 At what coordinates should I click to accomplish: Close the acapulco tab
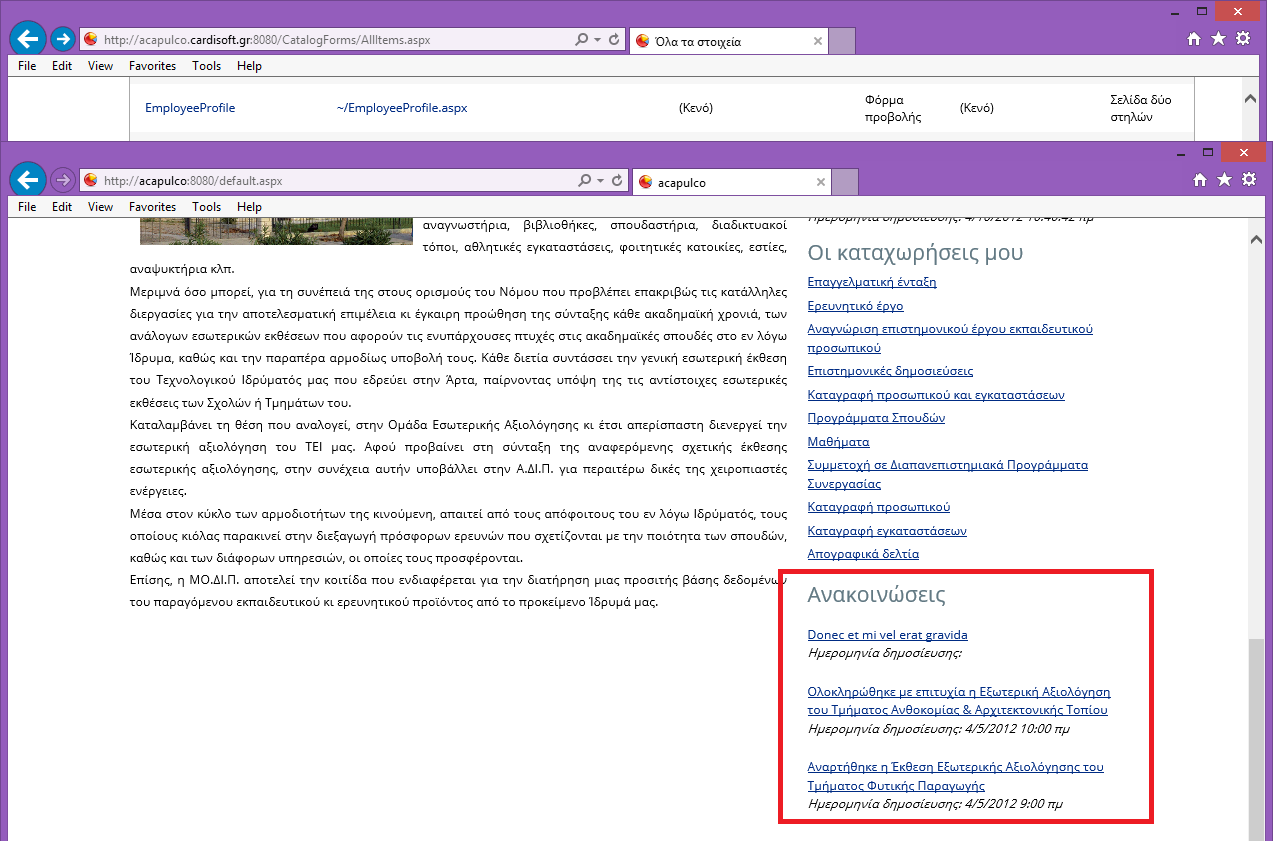[x=821, y=182]
